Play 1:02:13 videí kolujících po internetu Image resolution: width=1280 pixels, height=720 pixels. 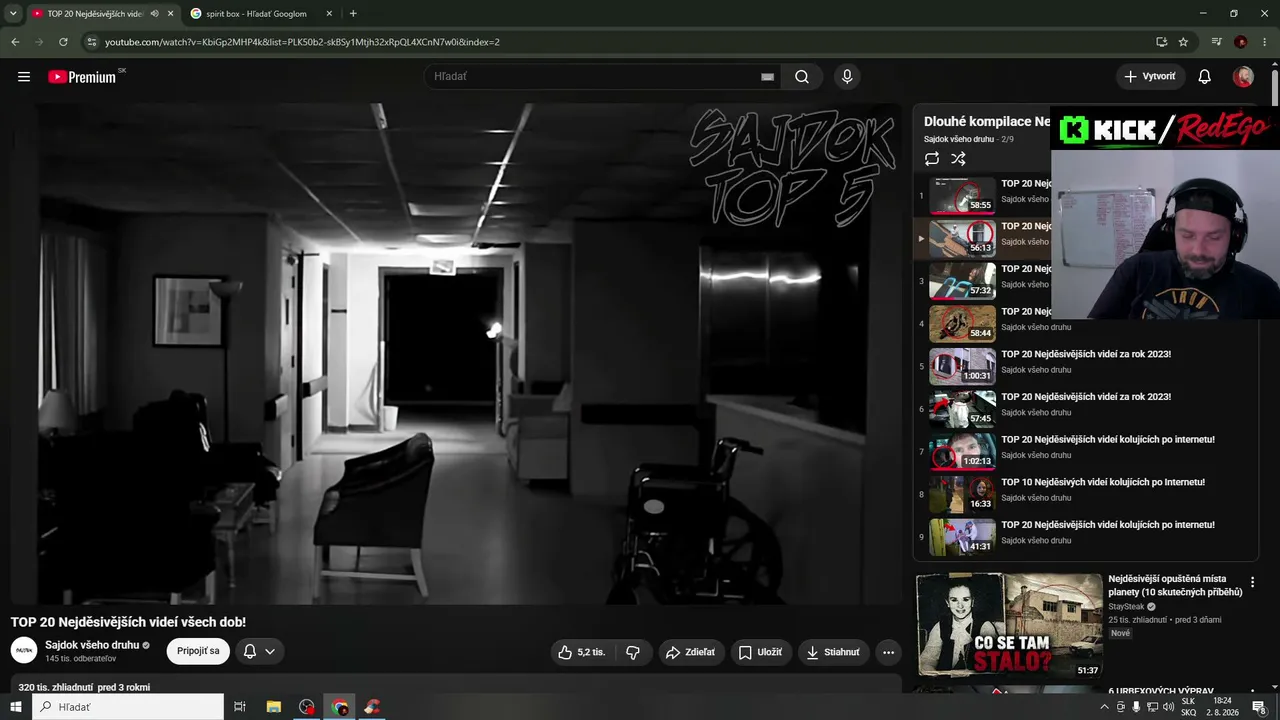coord(962,452)
